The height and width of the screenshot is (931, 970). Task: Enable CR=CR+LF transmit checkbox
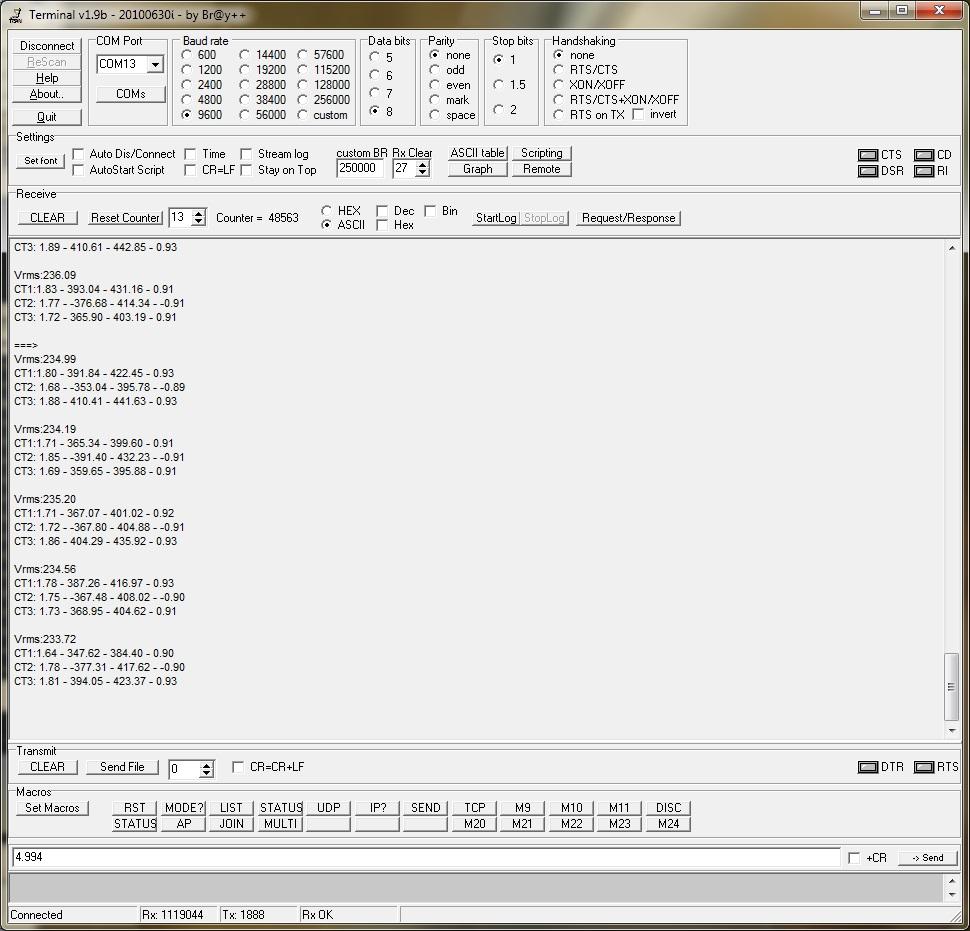(x=238, y=767)
